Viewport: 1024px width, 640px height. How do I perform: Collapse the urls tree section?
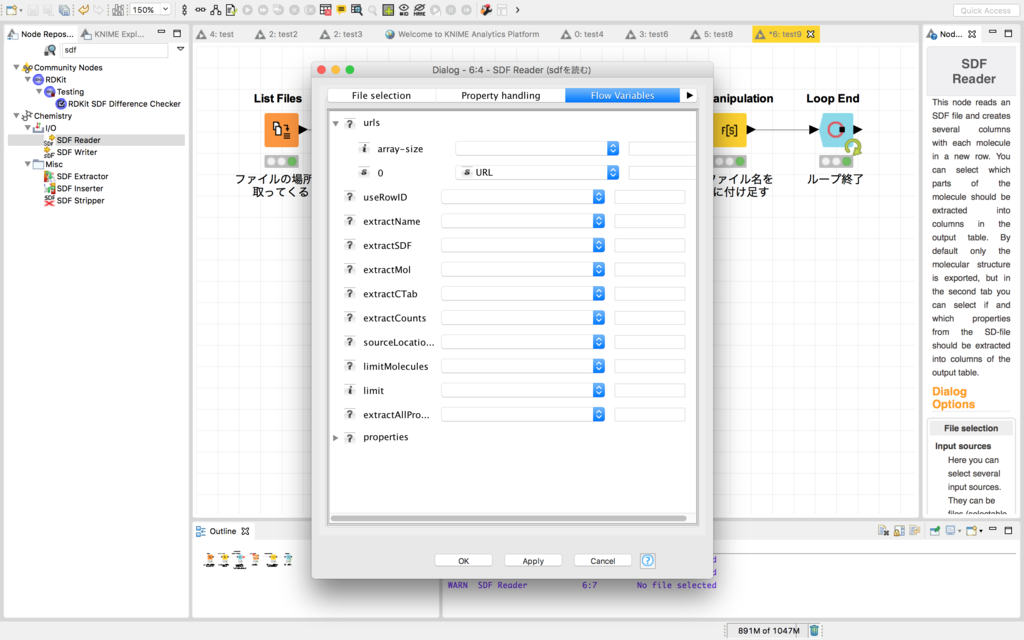pos(336,123)
